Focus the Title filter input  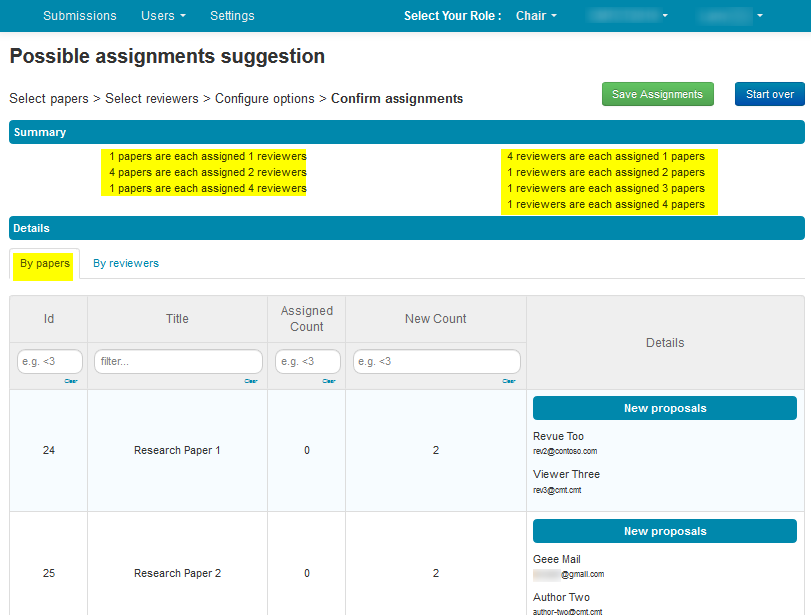pyautogui.click(x=178, y=361)
